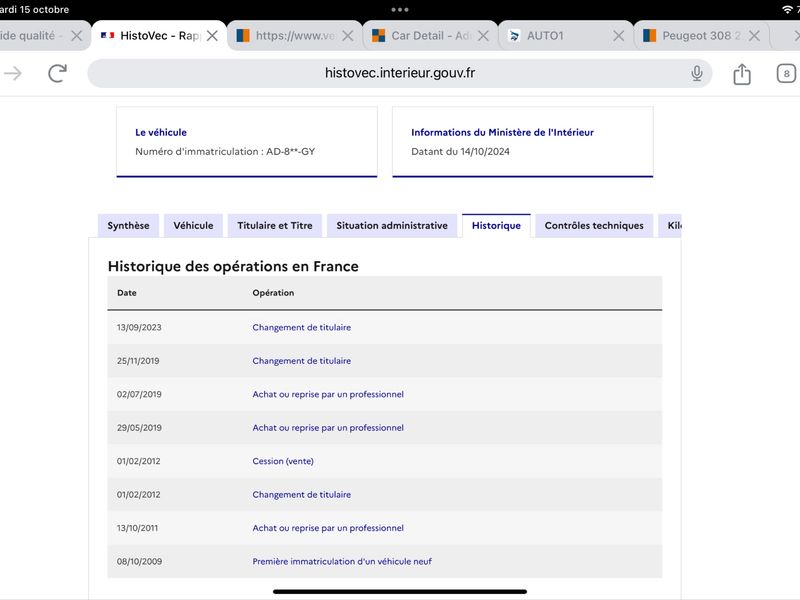Tap the date cell 29/05/2019
This screenshot has height=600, width=800.
[x=139, y=428]
